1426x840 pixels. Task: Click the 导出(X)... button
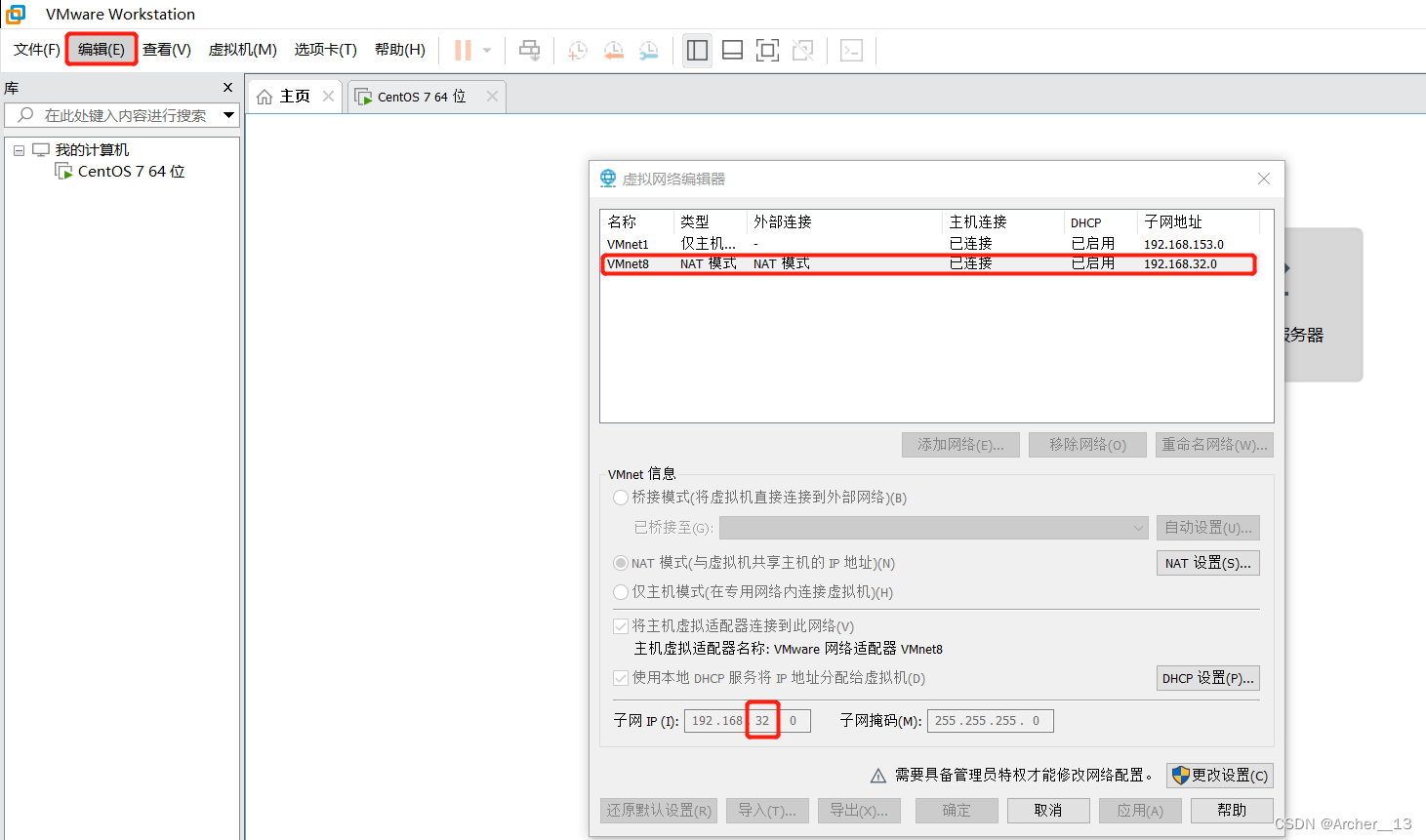point(859,811)
